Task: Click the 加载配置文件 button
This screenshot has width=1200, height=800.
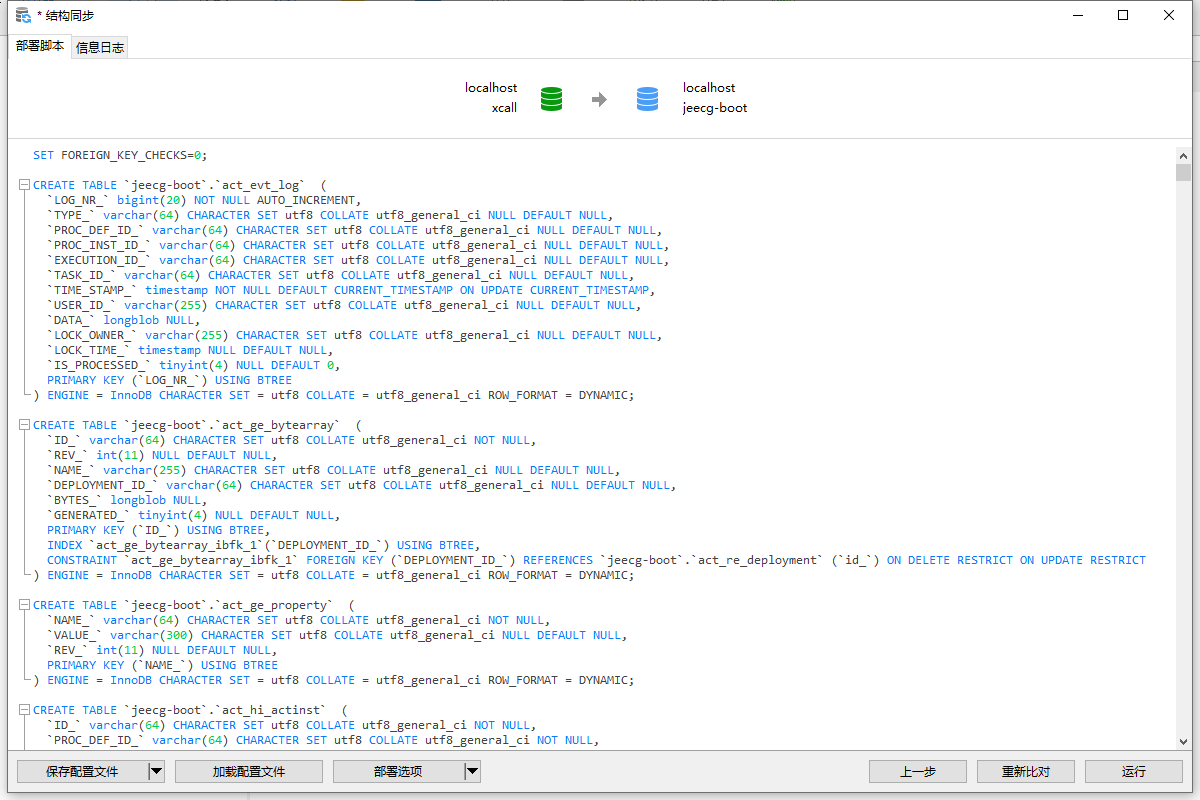Action: 247,771
